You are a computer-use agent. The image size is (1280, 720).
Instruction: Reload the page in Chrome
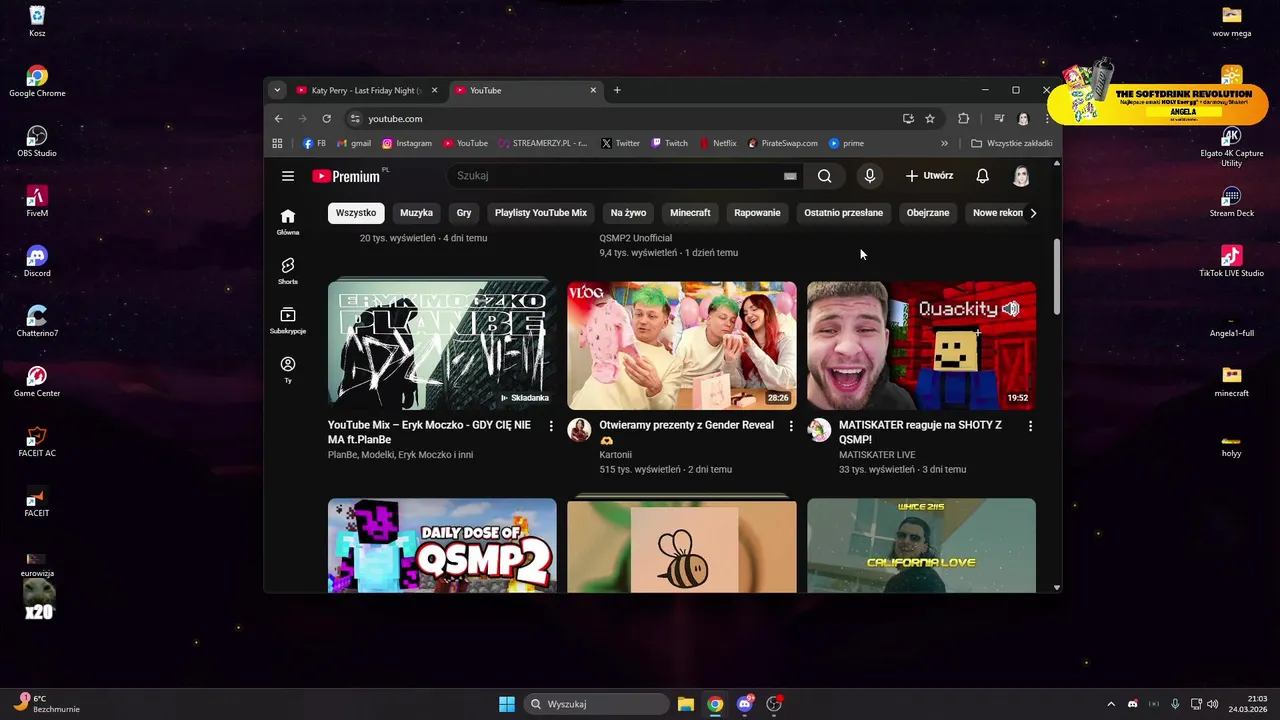point(326,118)
